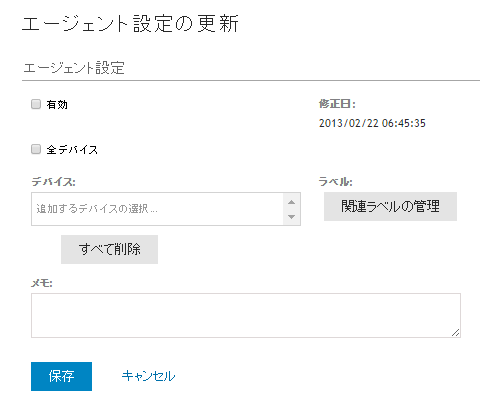Click the down arrow in the device selector

pos(292,217)
